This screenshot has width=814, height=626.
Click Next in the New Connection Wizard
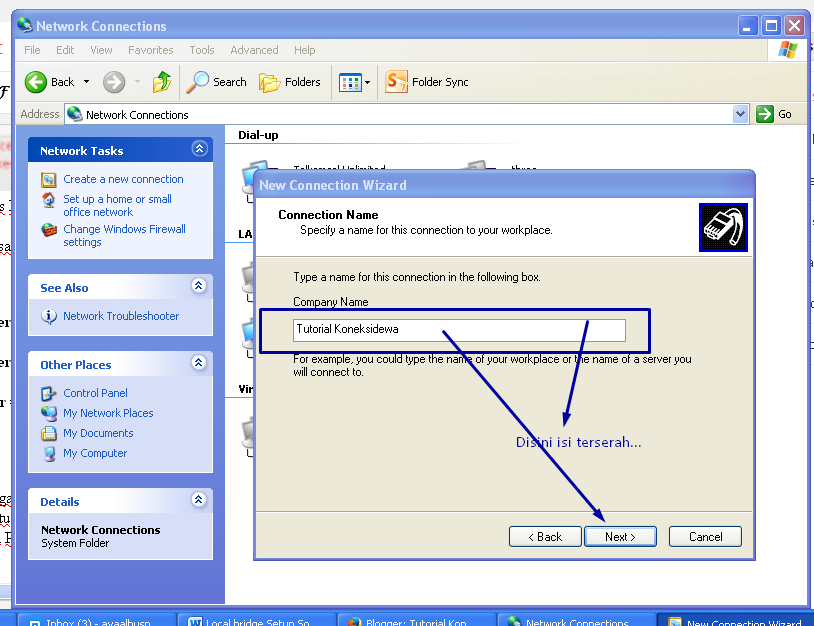tap(620, 536)
